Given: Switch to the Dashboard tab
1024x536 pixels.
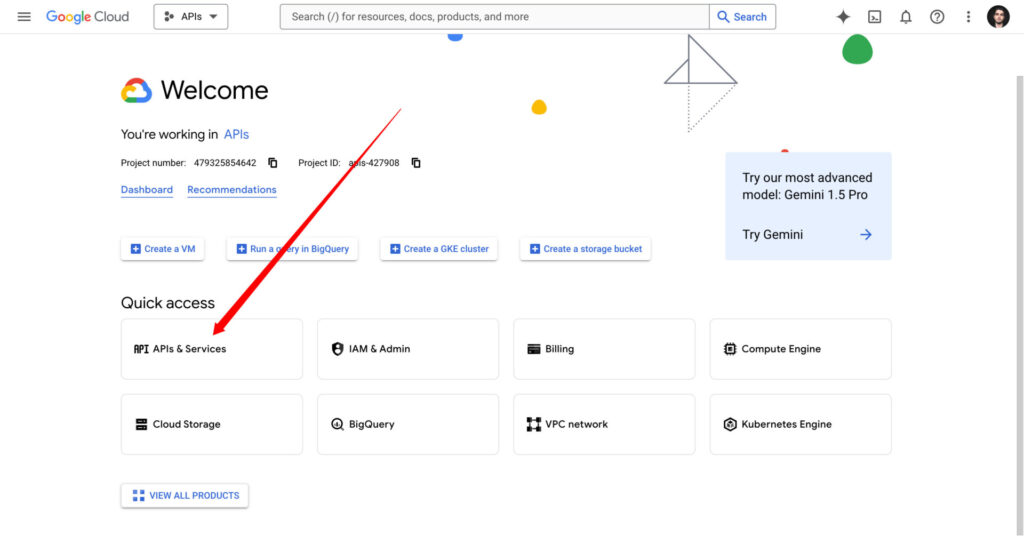Looking at the screenshot, I should 147,190.
